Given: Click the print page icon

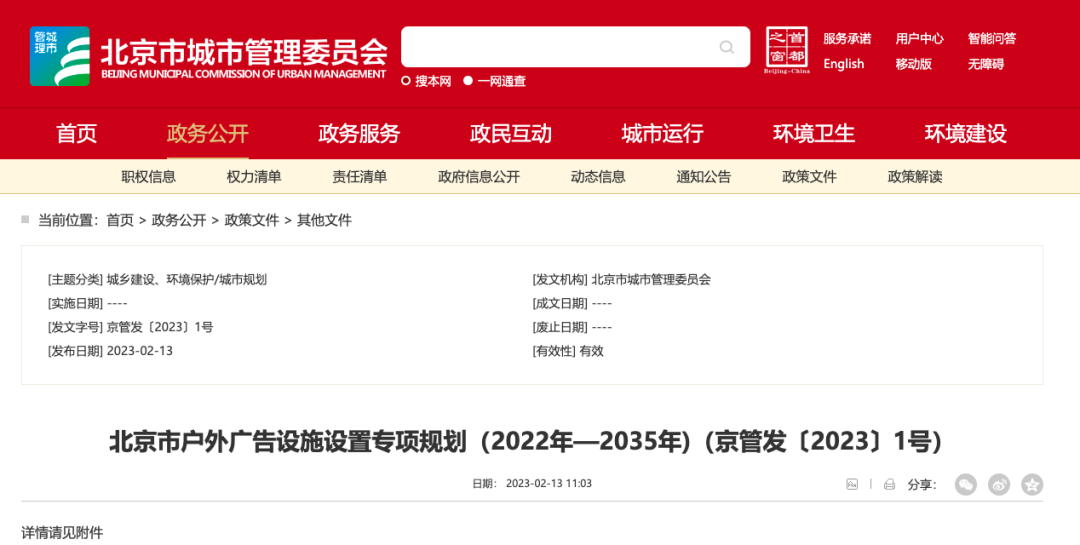Looking at the screenshot, I should (890, 484).
